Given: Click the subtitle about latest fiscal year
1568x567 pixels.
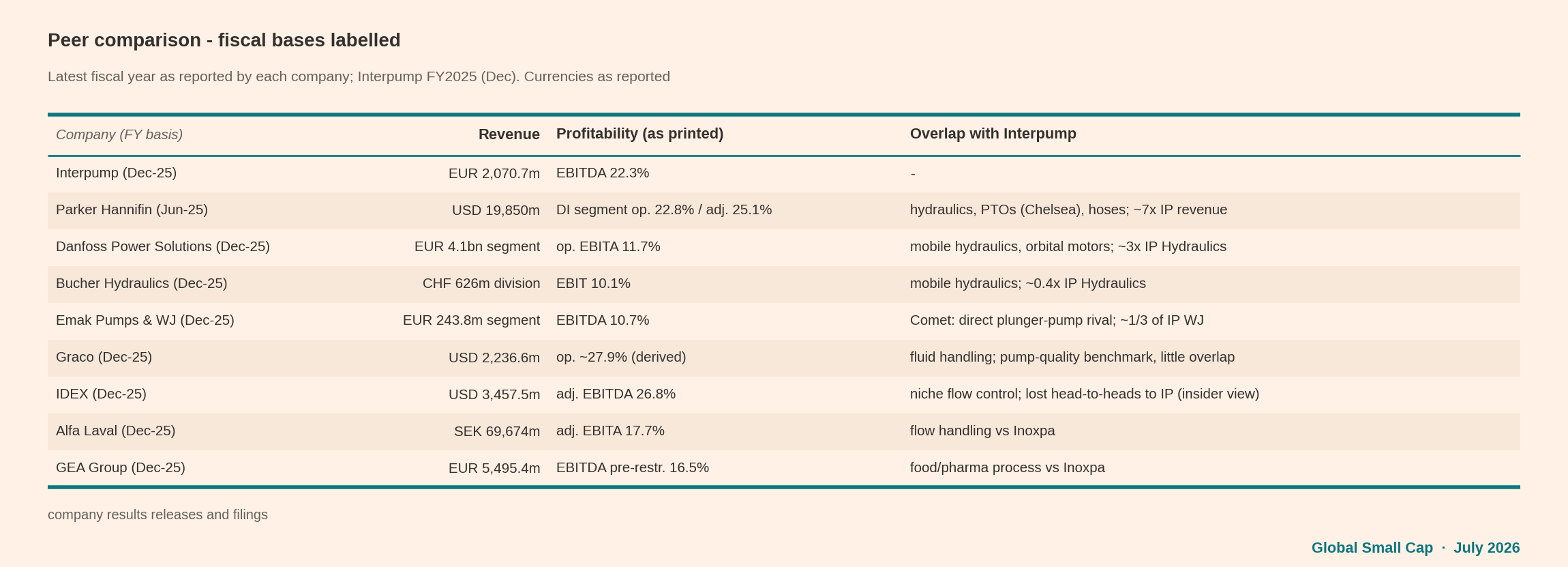Looking at the screenshot, I should tap(359, 76).
